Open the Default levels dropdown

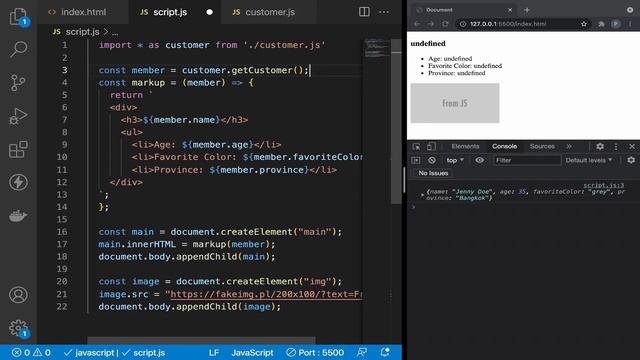click(589, 160)
